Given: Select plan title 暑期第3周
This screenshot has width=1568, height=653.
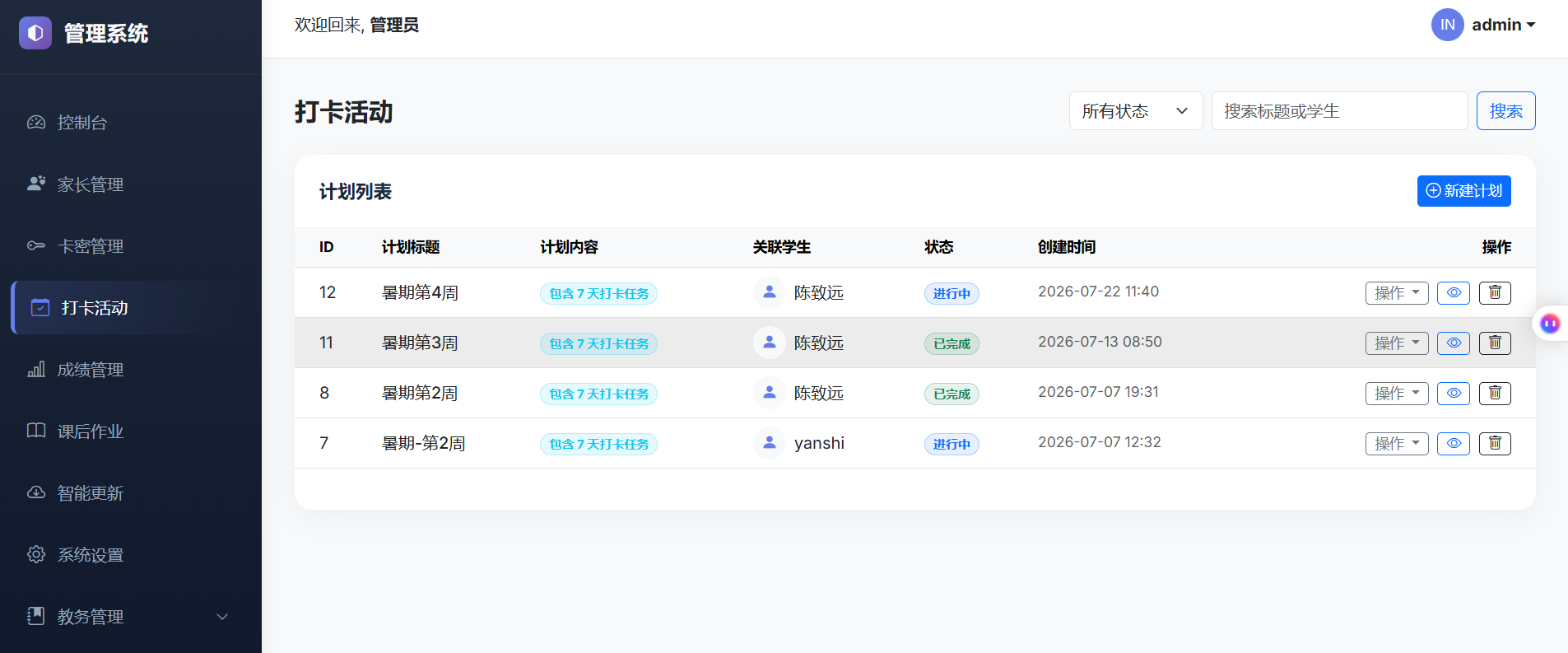Looking at the screenshot, I should click(420, 343).
